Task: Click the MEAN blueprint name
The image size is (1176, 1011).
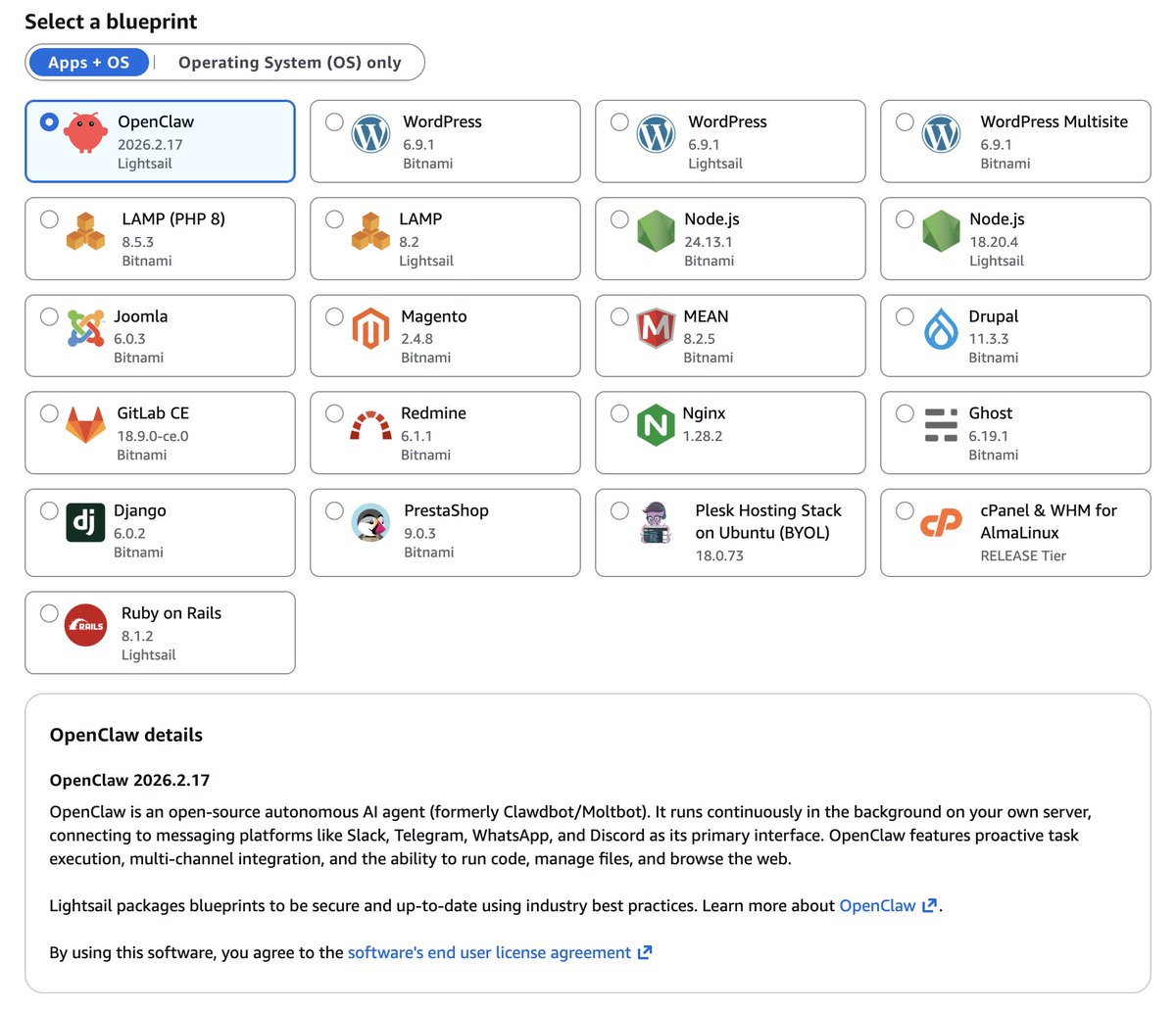Action: coord(707,315)
